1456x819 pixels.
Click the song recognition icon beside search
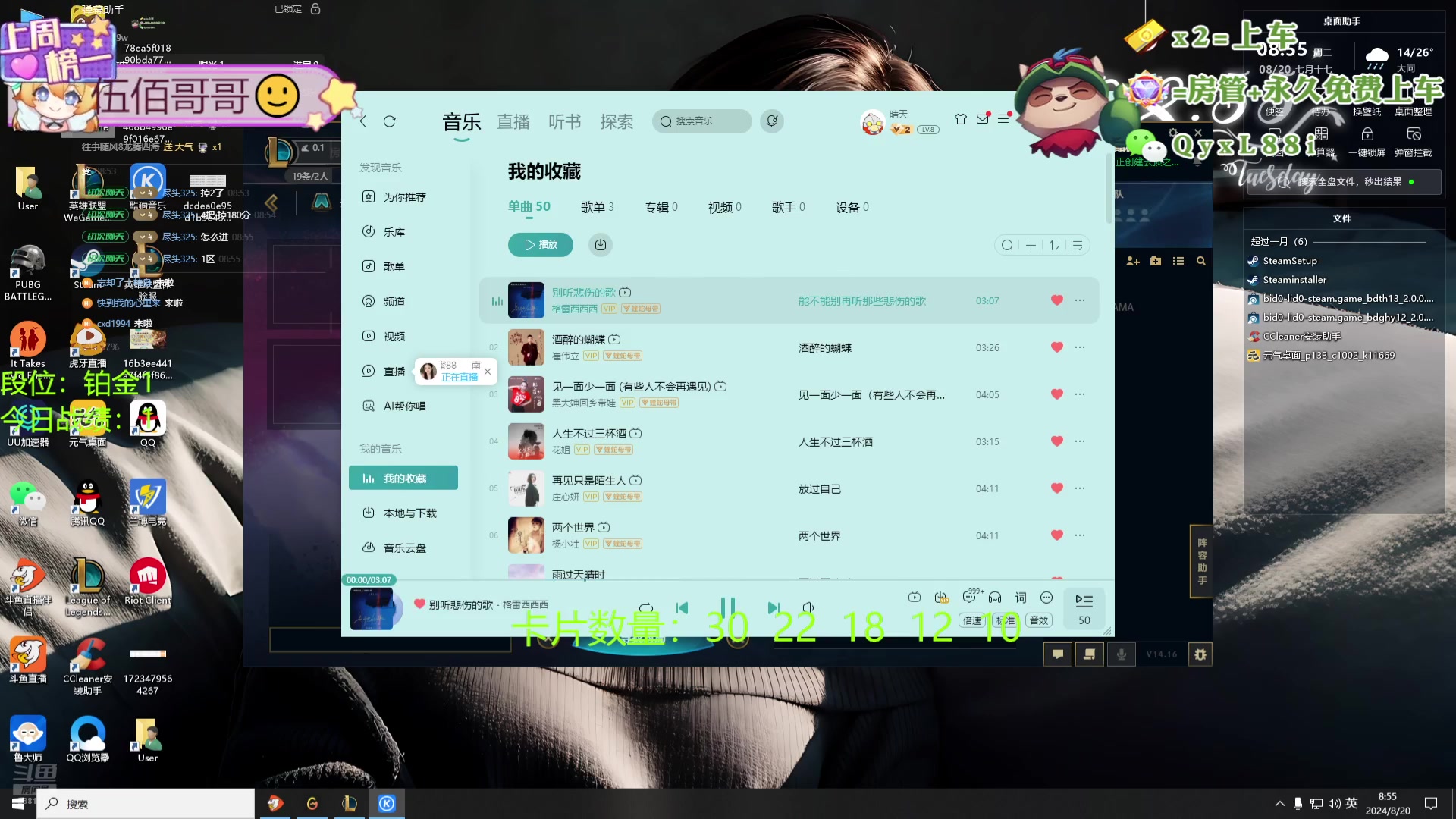(x=772, y=121)
